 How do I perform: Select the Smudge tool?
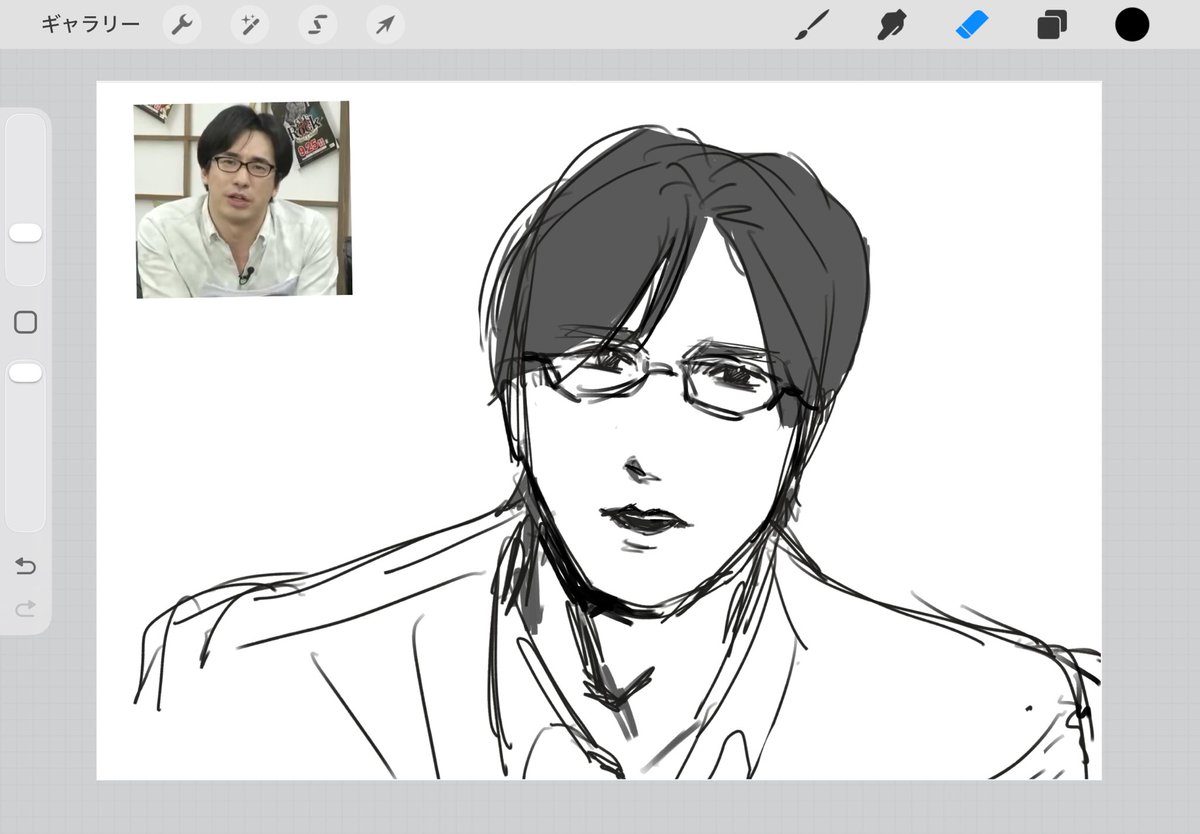point(890,25)
